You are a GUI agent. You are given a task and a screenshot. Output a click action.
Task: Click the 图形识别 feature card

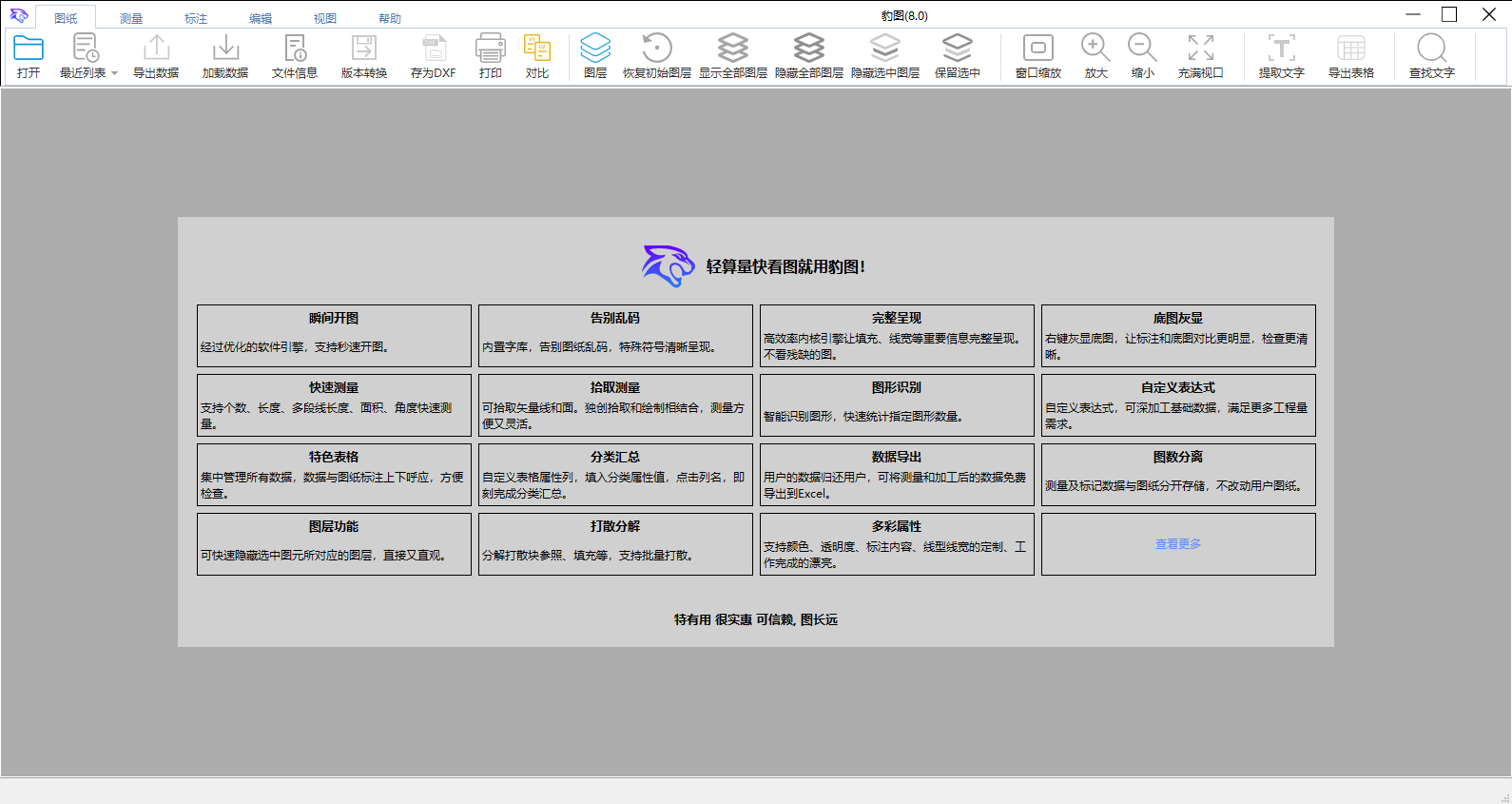897,405
